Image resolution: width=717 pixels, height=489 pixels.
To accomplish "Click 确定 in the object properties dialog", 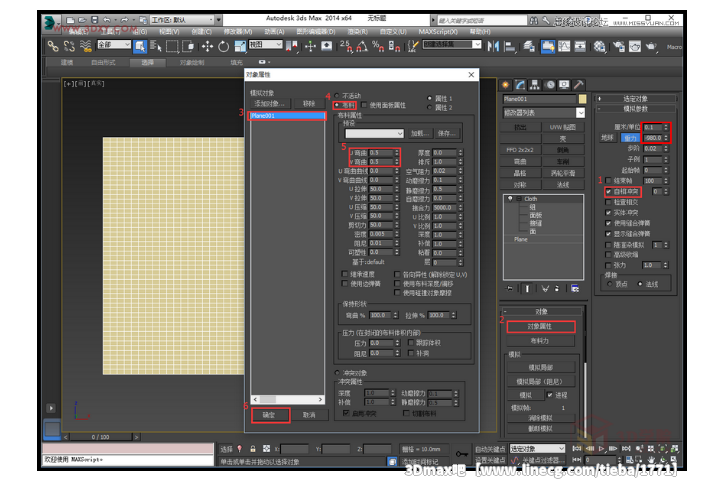I will click(x=270, y=415).
